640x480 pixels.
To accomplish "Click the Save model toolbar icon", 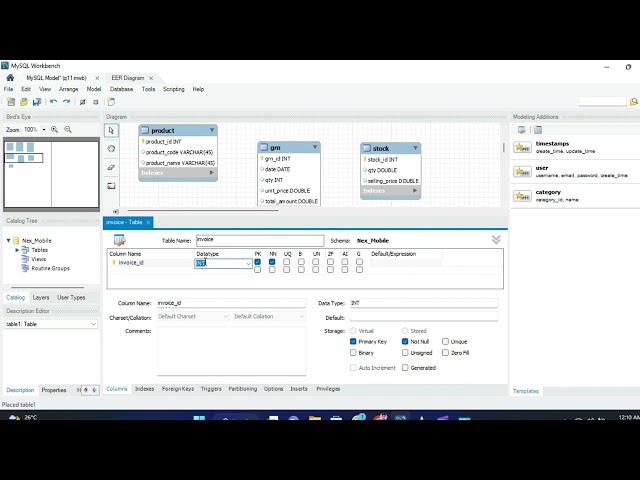I will (37, 102).
